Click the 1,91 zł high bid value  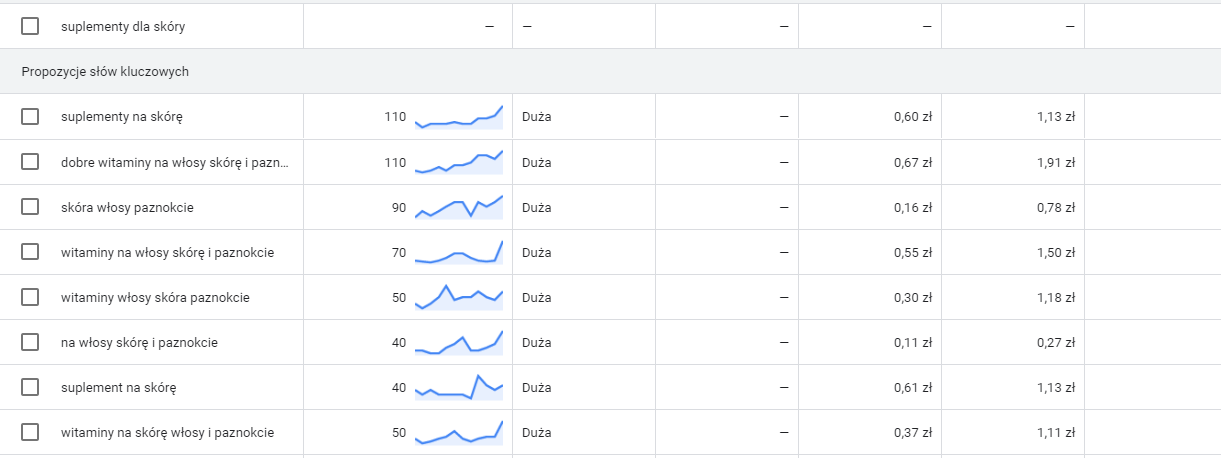[1056, 162]
